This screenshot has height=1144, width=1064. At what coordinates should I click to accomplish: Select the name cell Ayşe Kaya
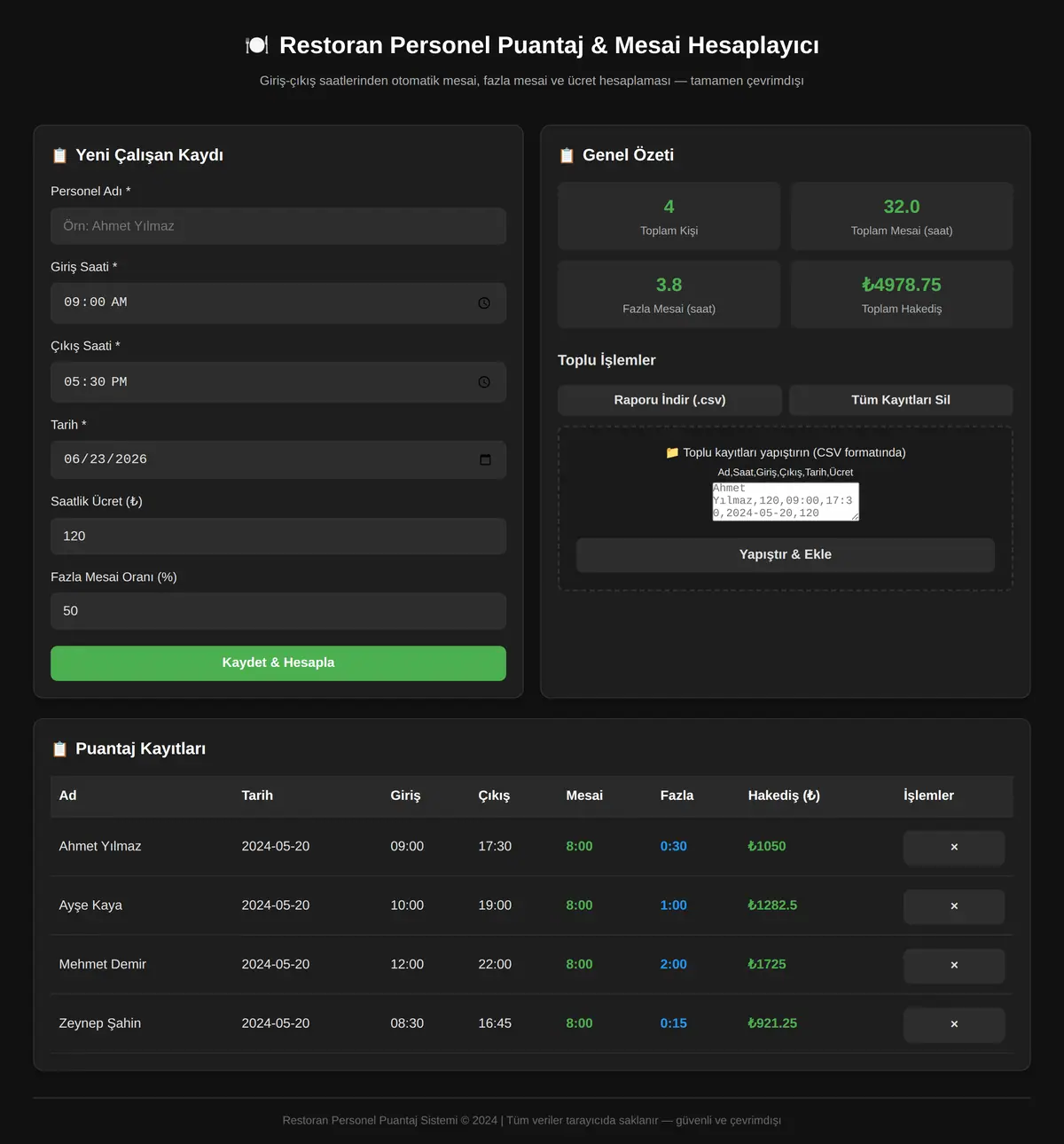click(90, 905)
